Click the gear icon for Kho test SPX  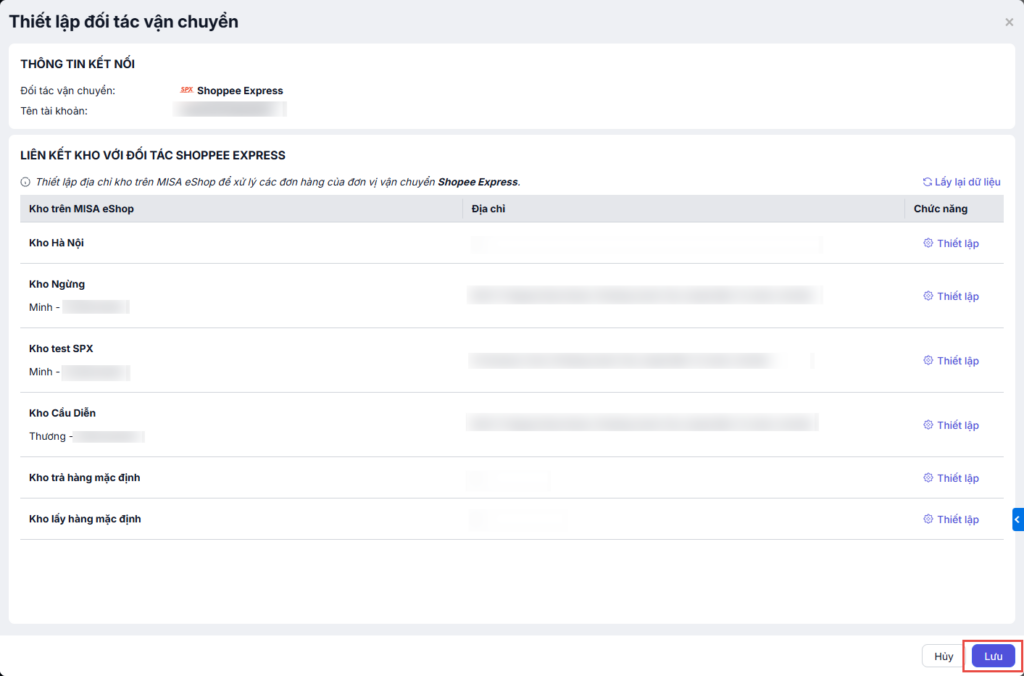point(928,361)
